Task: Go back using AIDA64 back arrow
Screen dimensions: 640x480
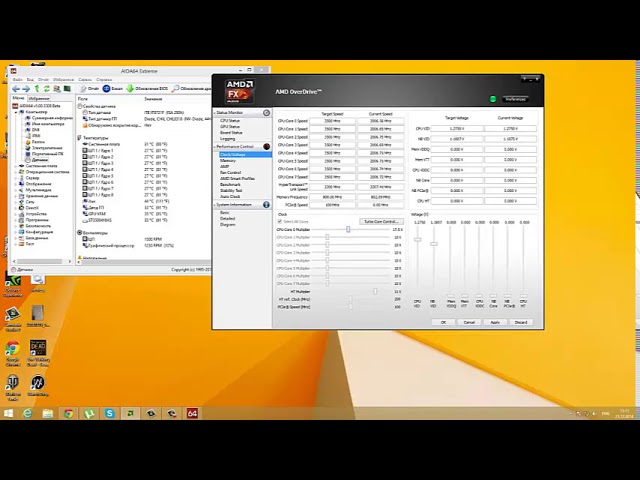Action: (16, 89)
